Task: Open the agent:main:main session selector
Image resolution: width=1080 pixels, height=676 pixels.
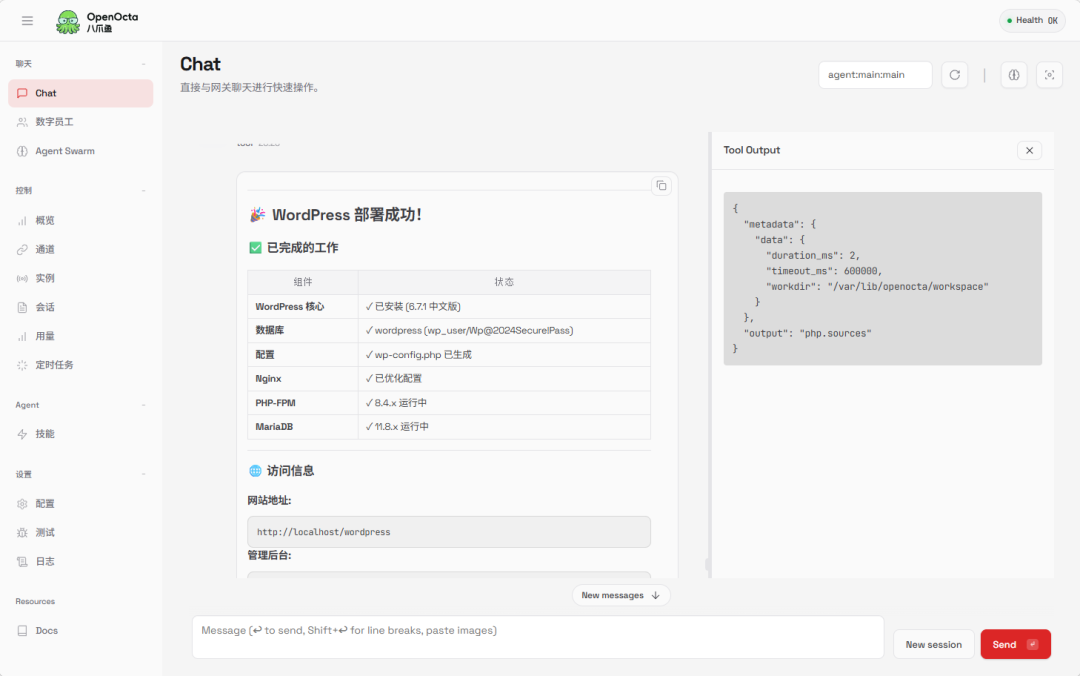Action: [x=875, y=75]
